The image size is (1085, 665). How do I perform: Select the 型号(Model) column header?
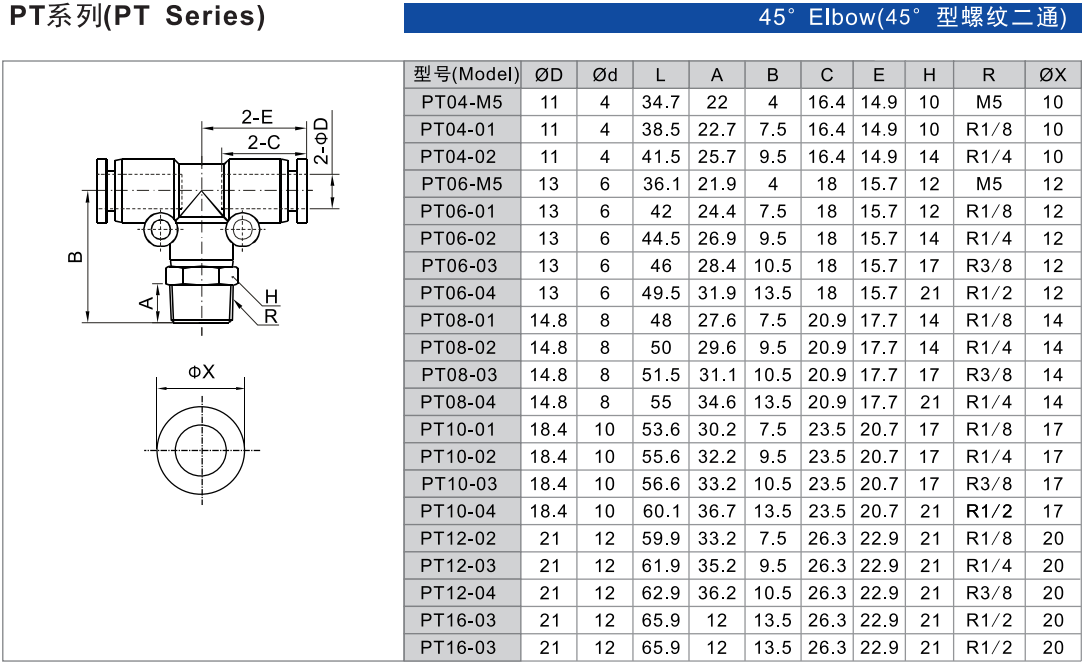pos(465,75)
